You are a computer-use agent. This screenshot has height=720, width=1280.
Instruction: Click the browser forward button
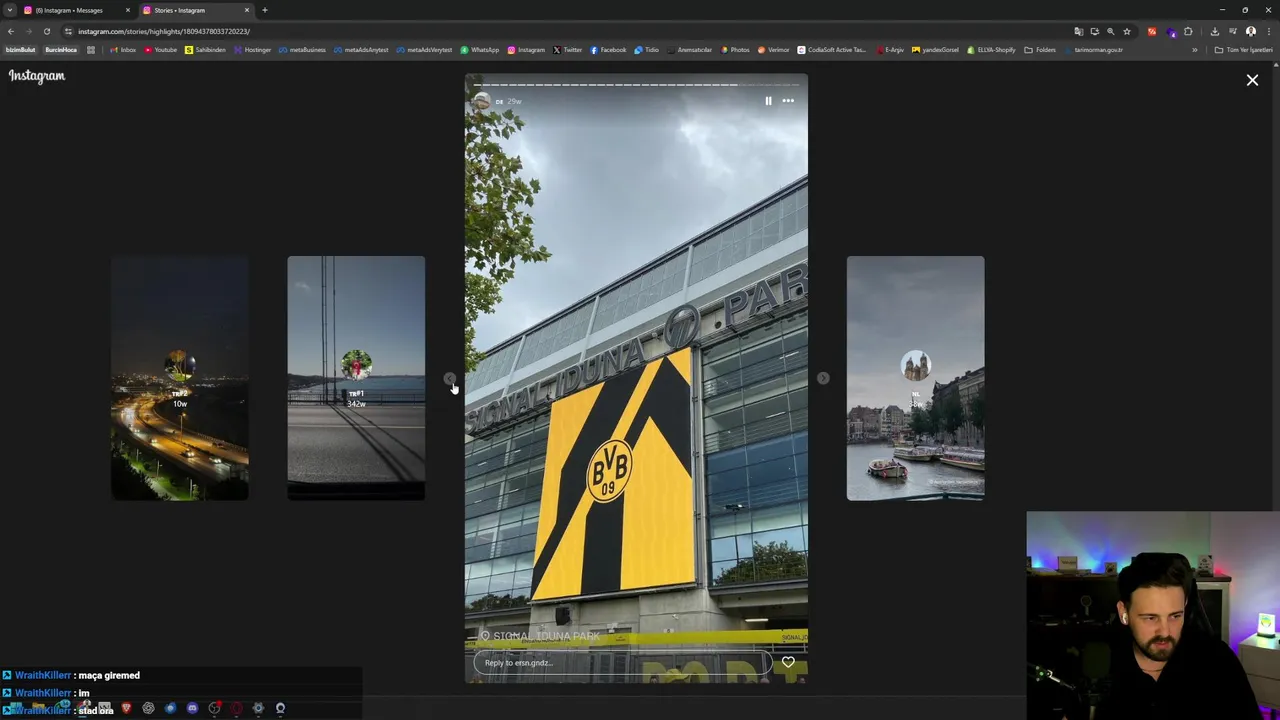29,31
